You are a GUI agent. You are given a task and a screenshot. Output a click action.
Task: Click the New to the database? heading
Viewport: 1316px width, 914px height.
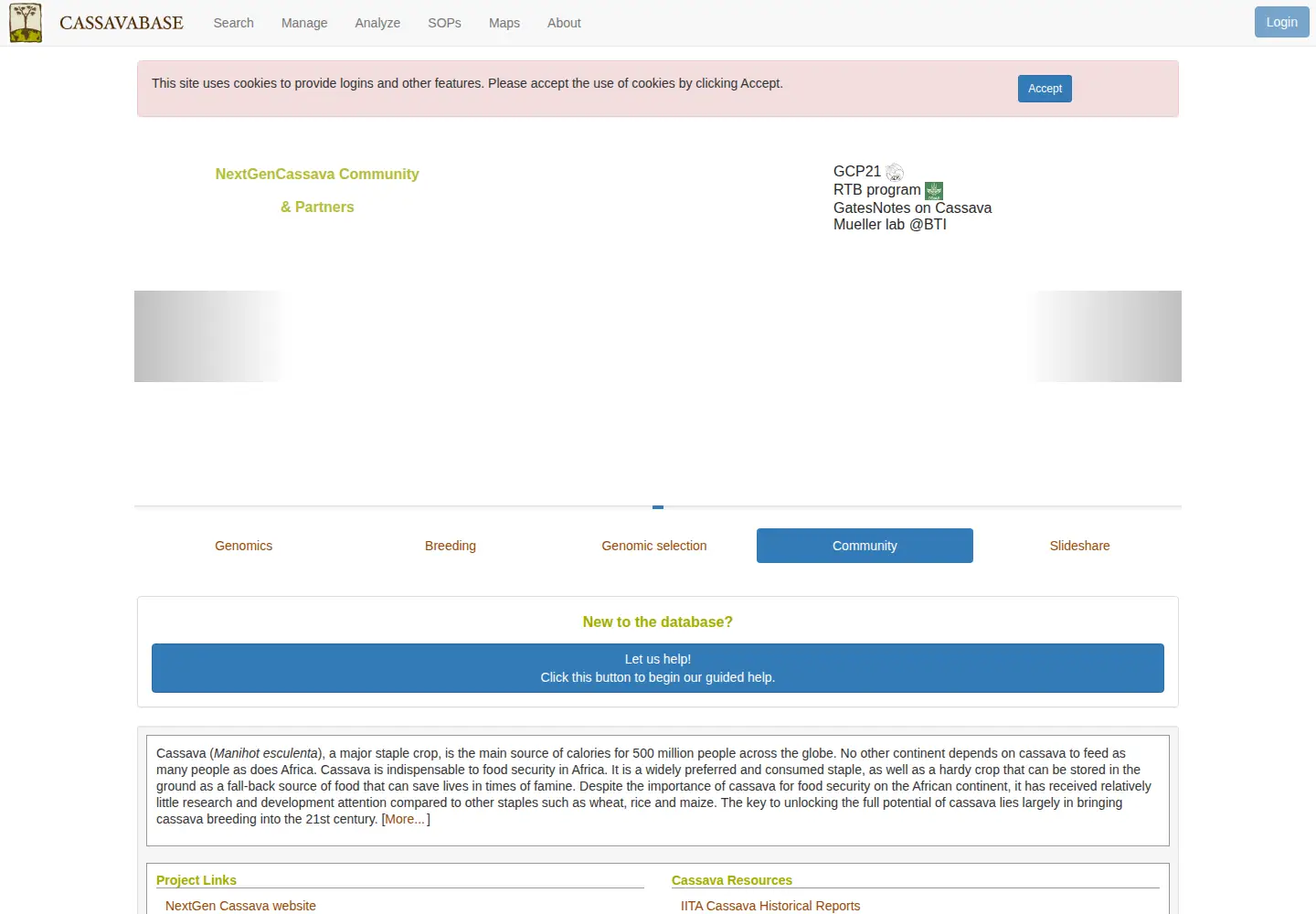658,622
